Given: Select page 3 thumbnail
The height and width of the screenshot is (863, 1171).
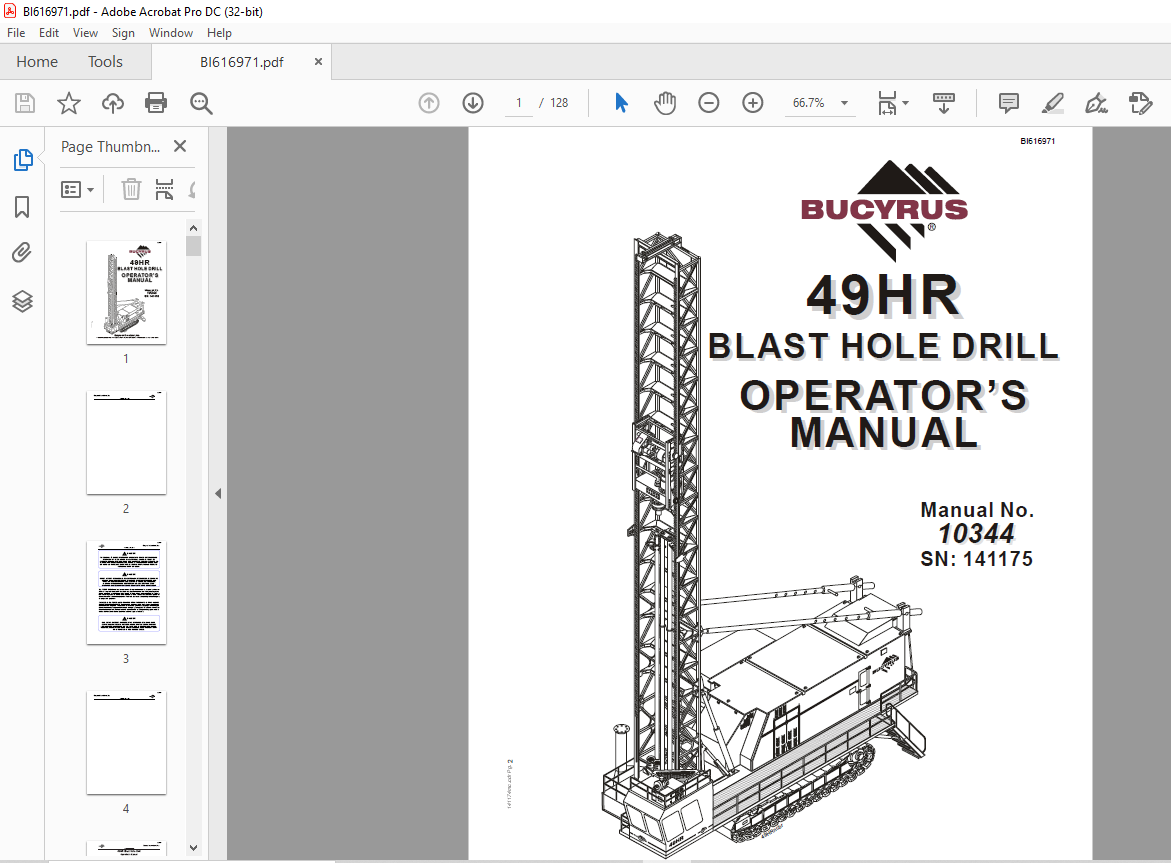Looking at the screenshot, I should (x=126, y=593).
